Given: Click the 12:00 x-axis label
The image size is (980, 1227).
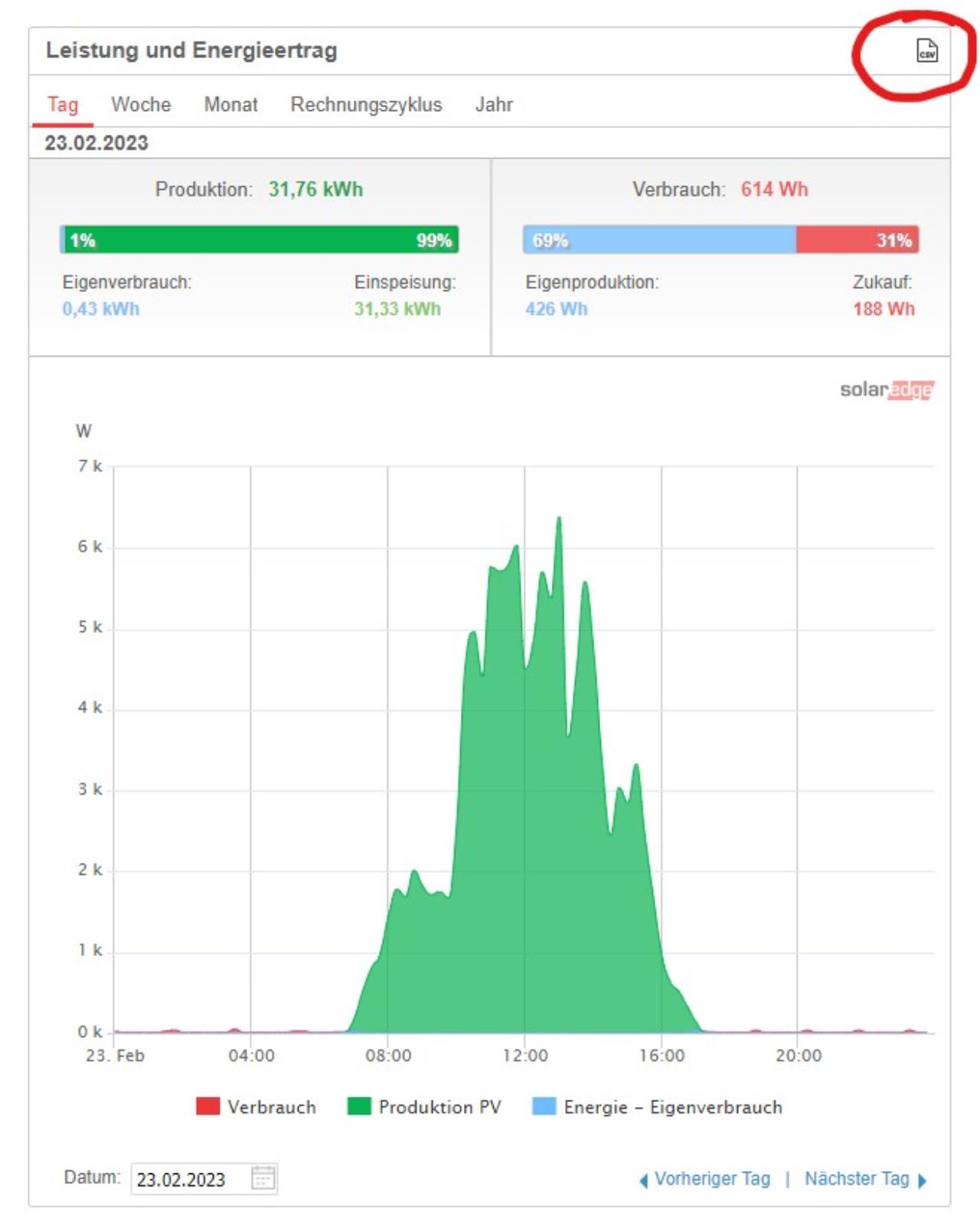Looking at the screenshot, I should pyautogui.click(x=525, y=1055).
